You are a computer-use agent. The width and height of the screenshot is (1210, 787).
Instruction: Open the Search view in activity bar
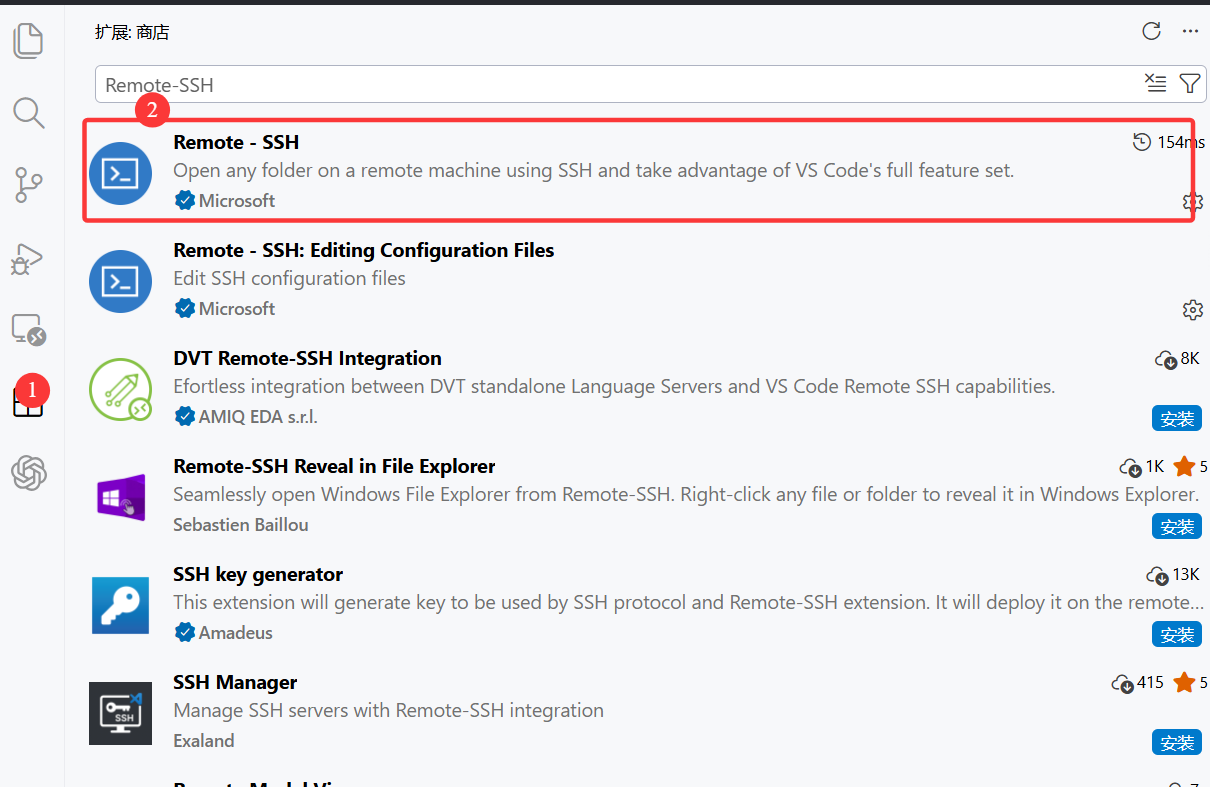[28, 113]
